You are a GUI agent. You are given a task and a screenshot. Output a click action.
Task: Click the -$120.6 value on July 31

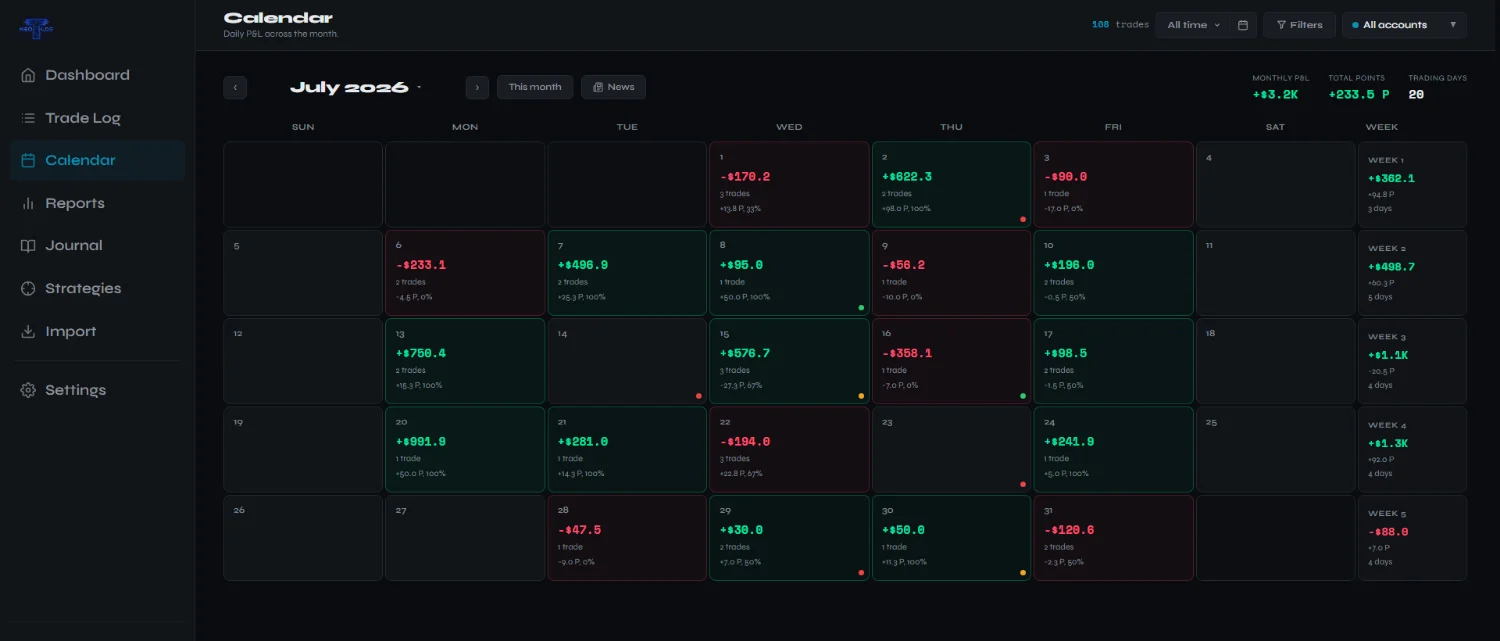click(1069, 530)
